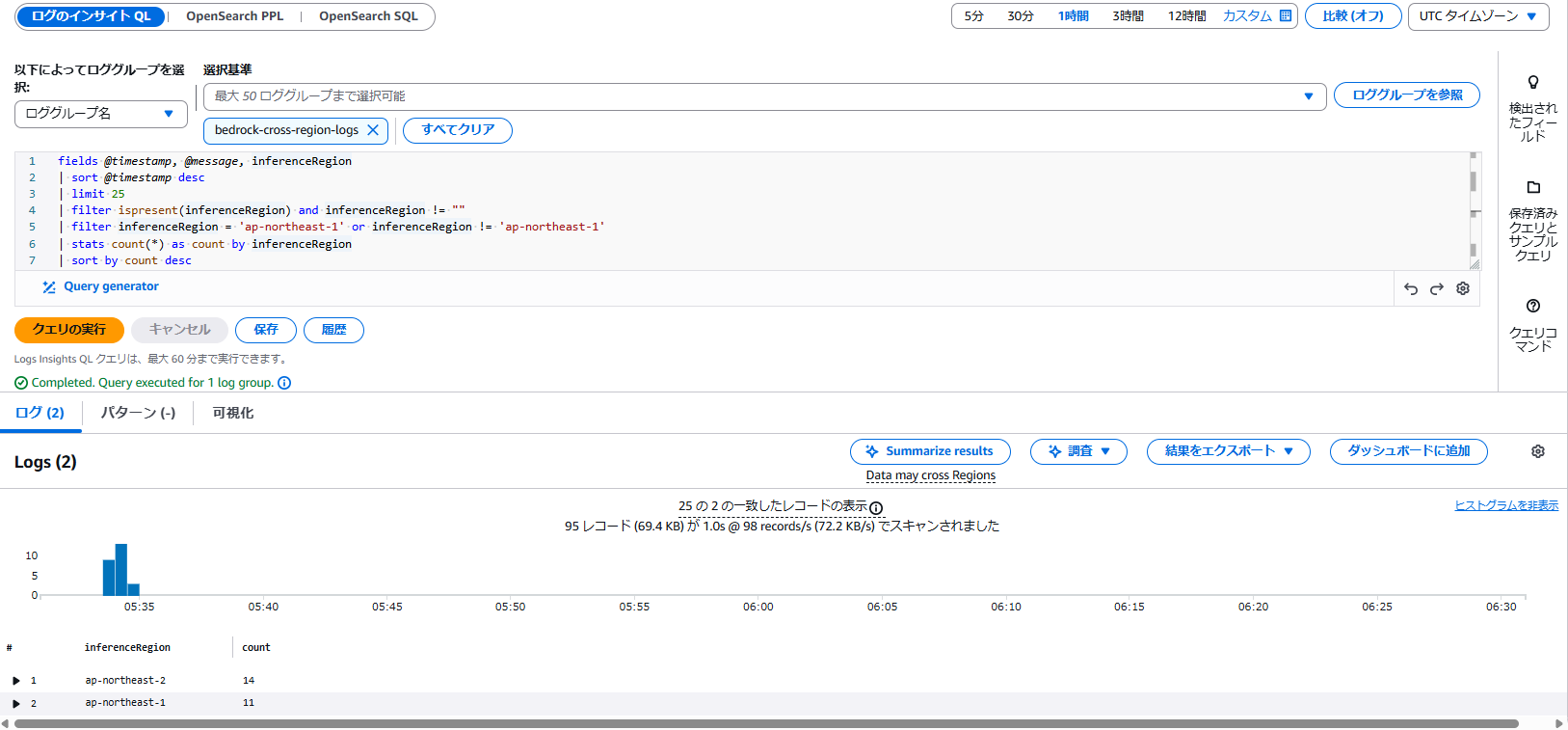Switch query language to OpenSearch SQL
This screenshot has width=1568, height=730.
click(368, 16)
